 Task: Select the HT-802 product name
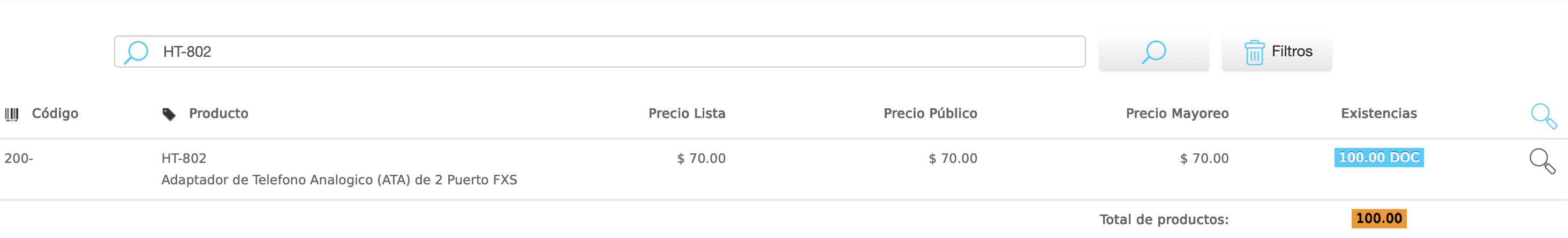pyautogui.click(x=184, y=158)
